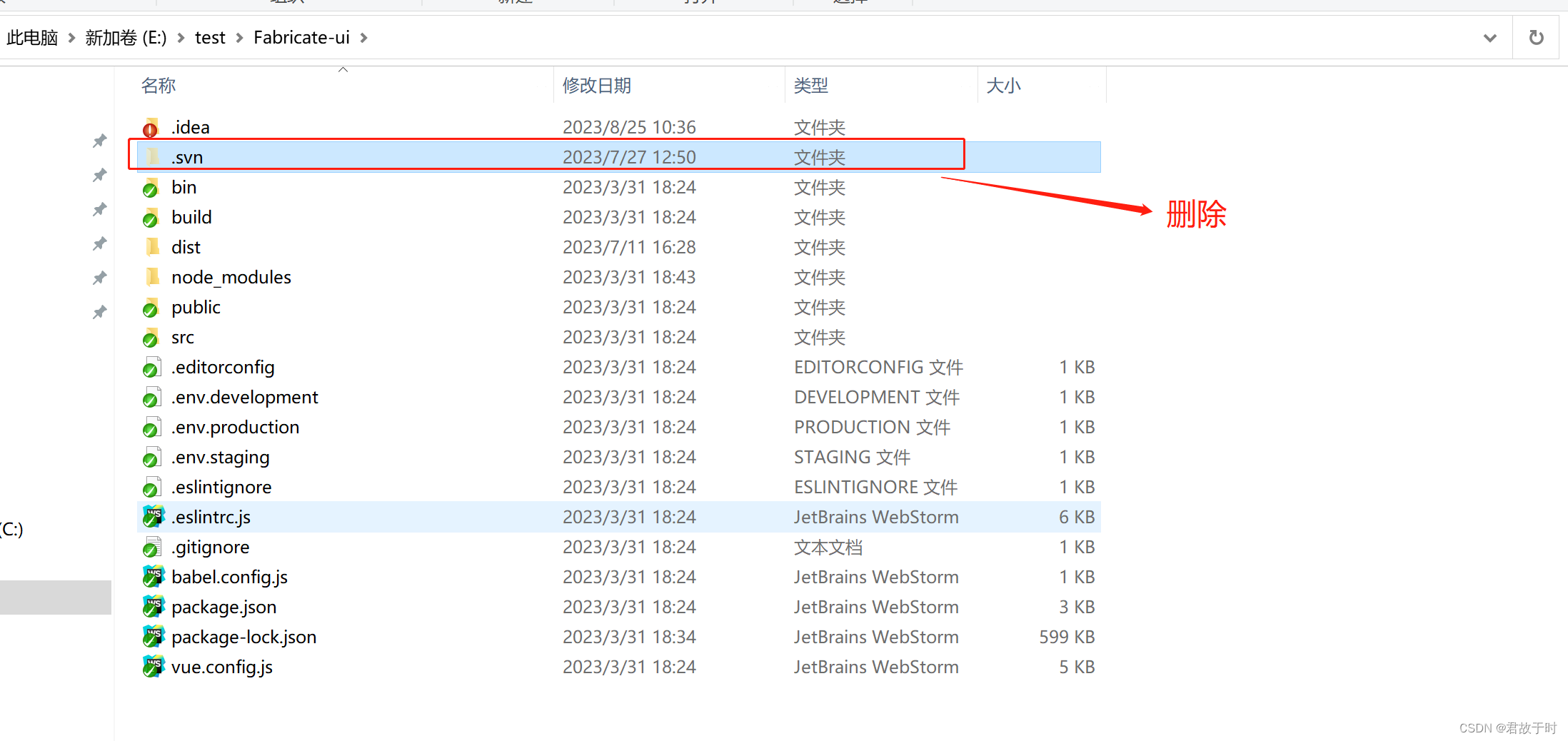Click the 文本文档 type cell
Viewport: 1568px width, 741px height.
point(828,547)
